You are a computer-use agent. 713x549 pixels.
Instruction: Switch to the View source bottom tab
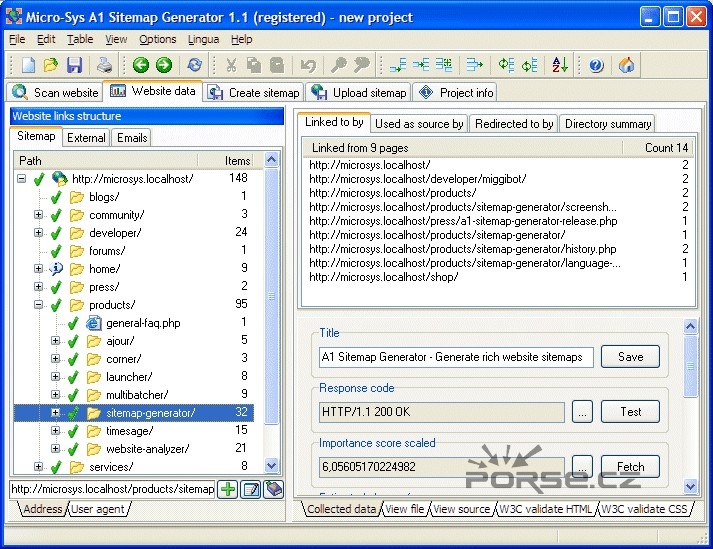(462, 509)
